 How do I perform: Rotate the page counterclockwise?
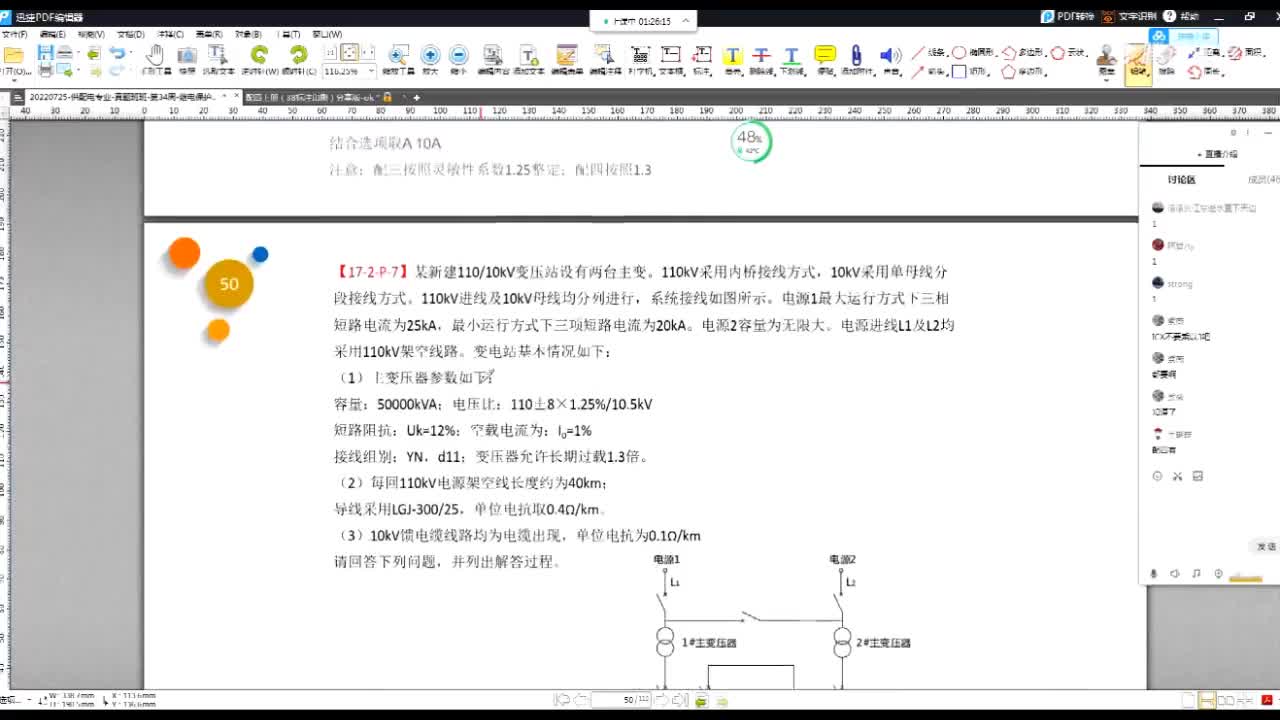(x=259, y=55)
